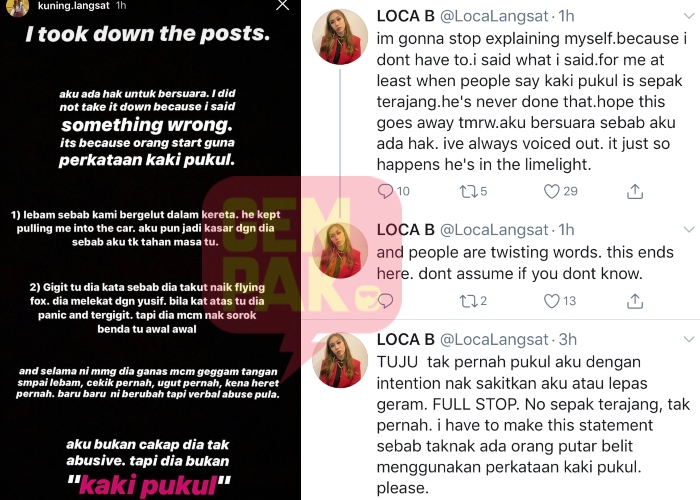Reply to the 'twisting words' tweet
Viewport: 700px width, 500px height.
click(x=385, y=301)
